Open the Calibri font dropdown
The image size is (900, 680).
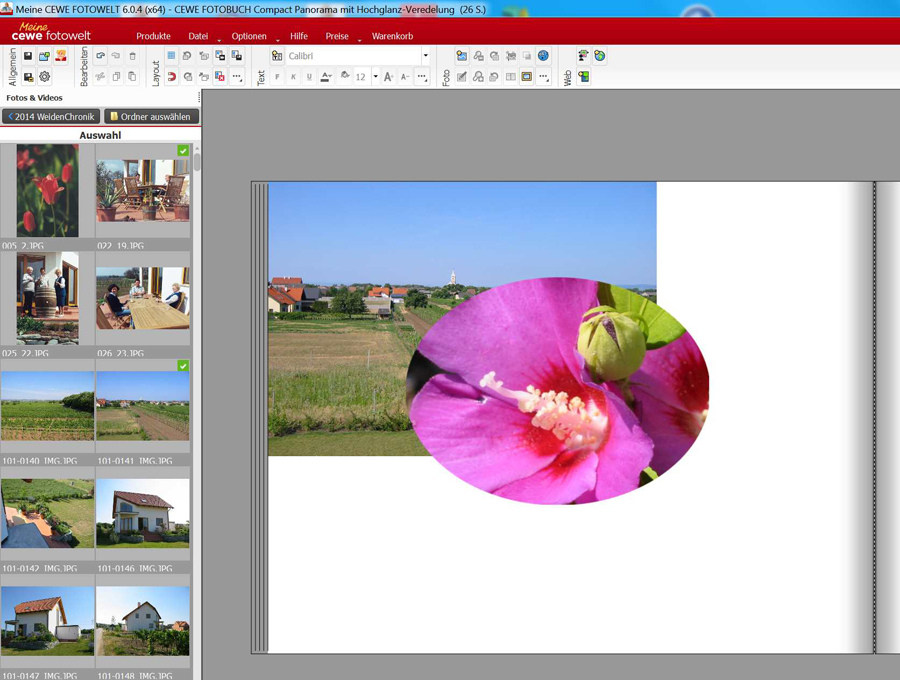tap(425, 57)
